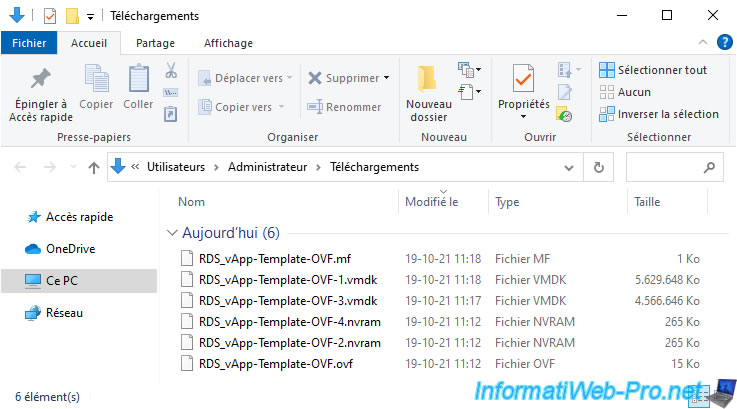
Task: Expand the Copier vers dropdown
Action: pos(282,107)
